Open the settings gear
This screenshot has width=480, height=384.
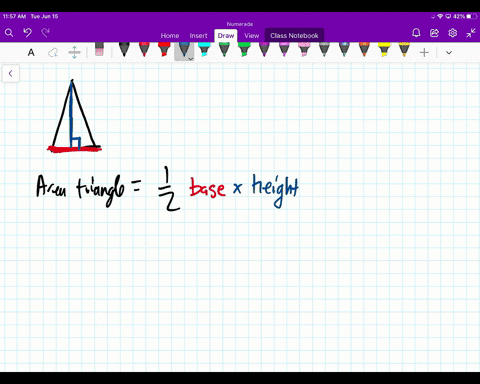pos(452,33)
